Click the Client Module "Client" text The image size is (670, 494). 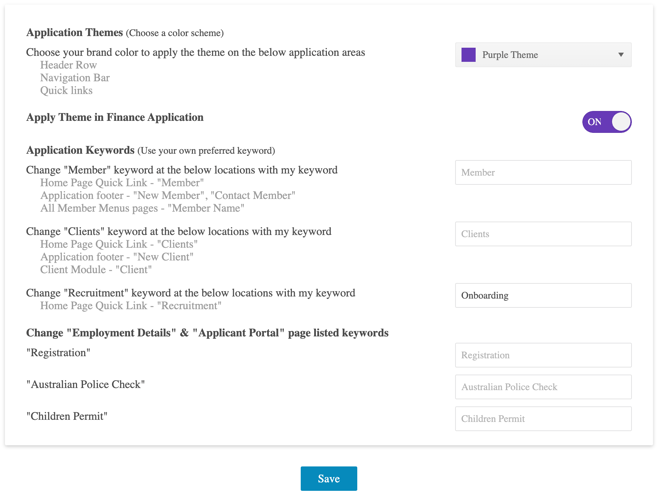[x=96, y=270]
